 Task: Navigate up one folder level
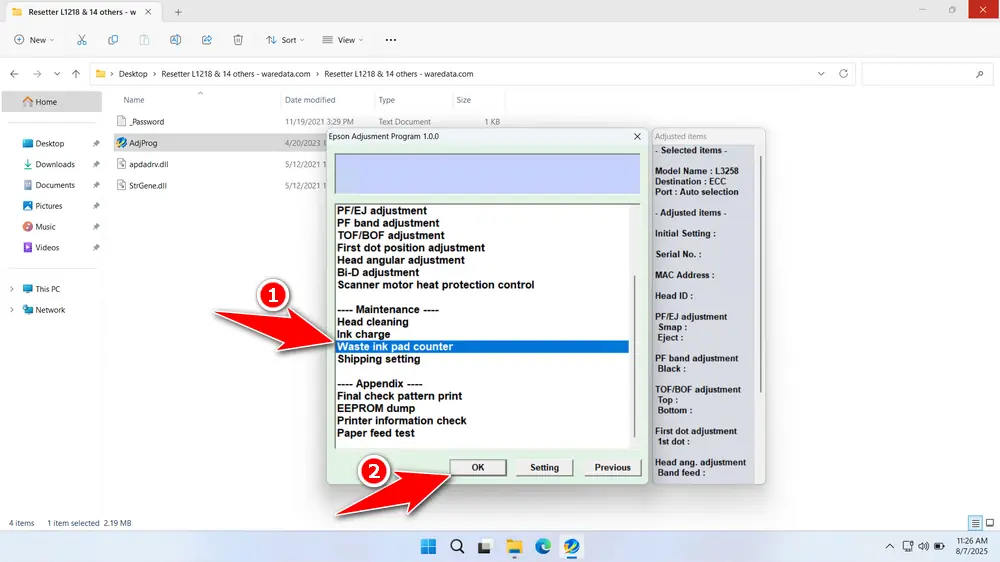(76, 74)
